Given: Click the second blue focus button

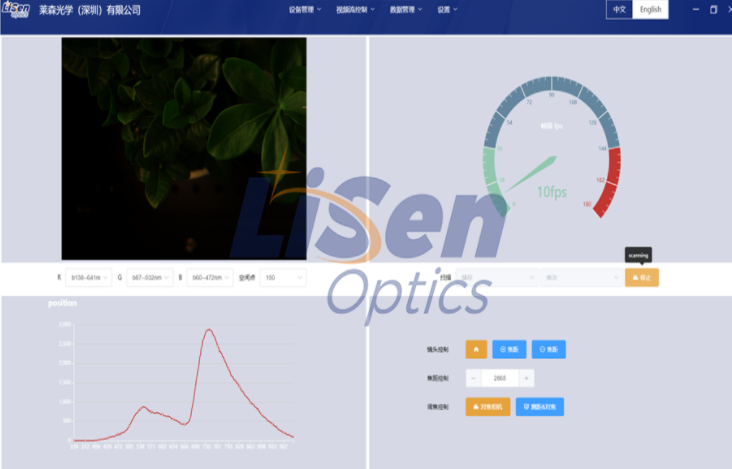Looking at the screenshot, I should click(x=549, y=349).
